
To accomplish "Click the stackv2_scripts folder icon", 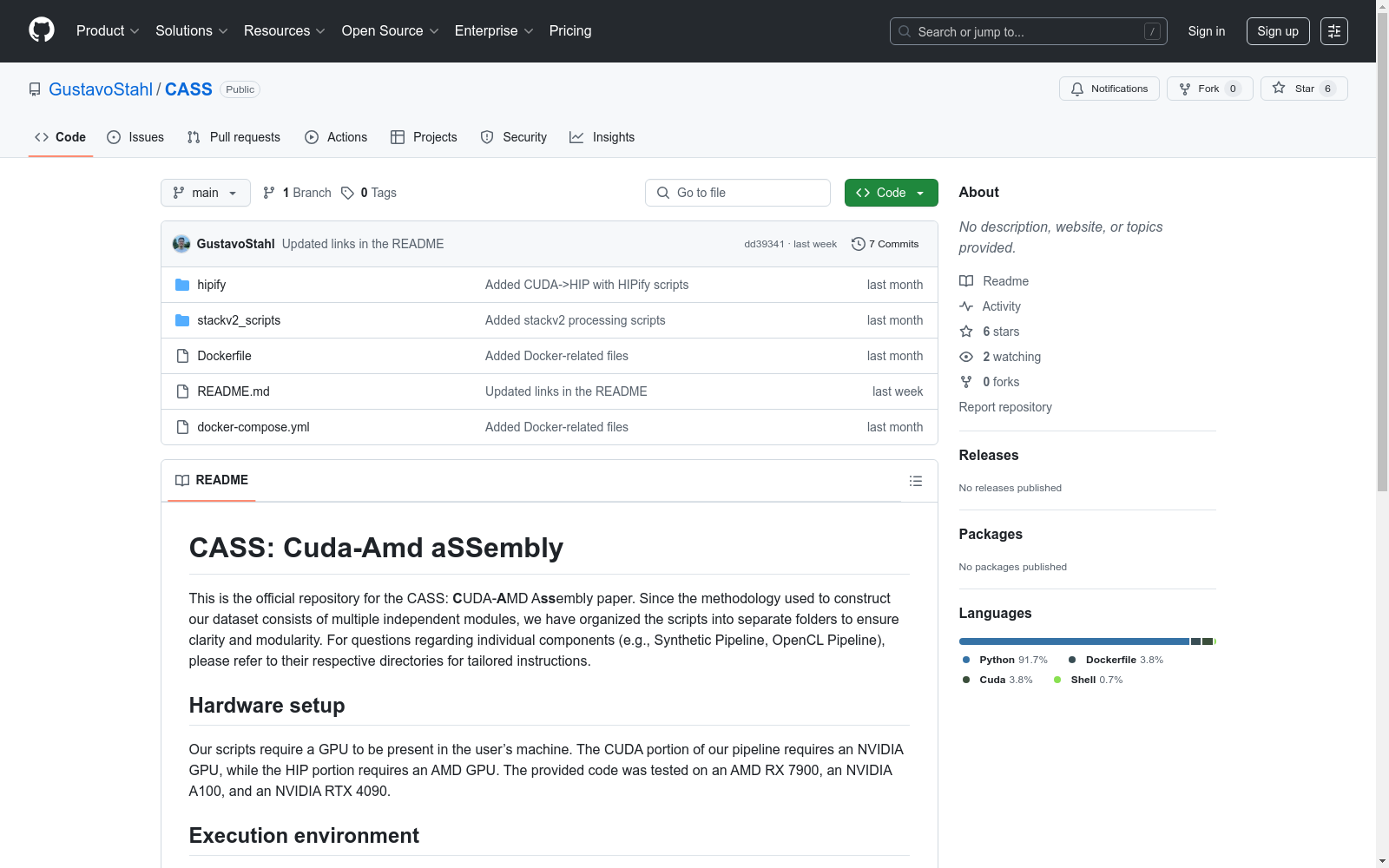I will [182, 320].
